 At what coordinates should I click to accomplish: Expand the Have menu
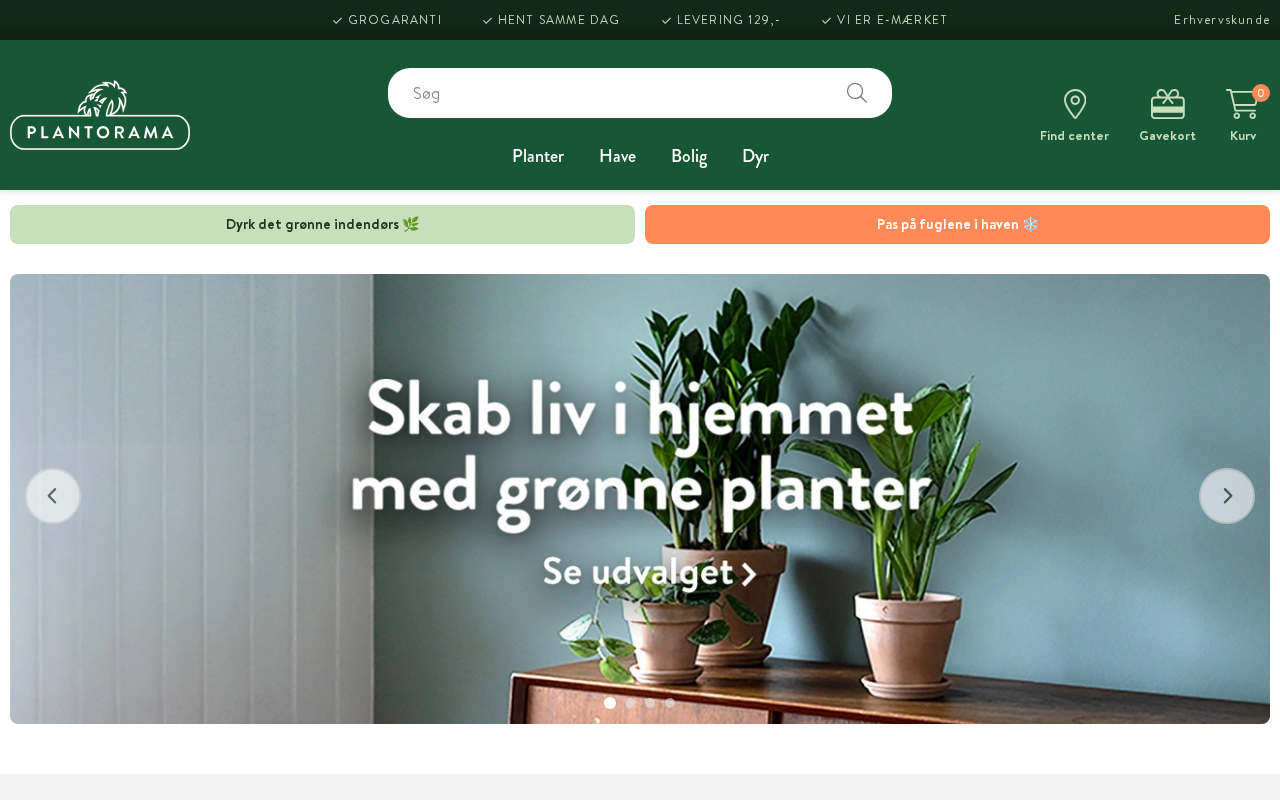tap(617, 156)
